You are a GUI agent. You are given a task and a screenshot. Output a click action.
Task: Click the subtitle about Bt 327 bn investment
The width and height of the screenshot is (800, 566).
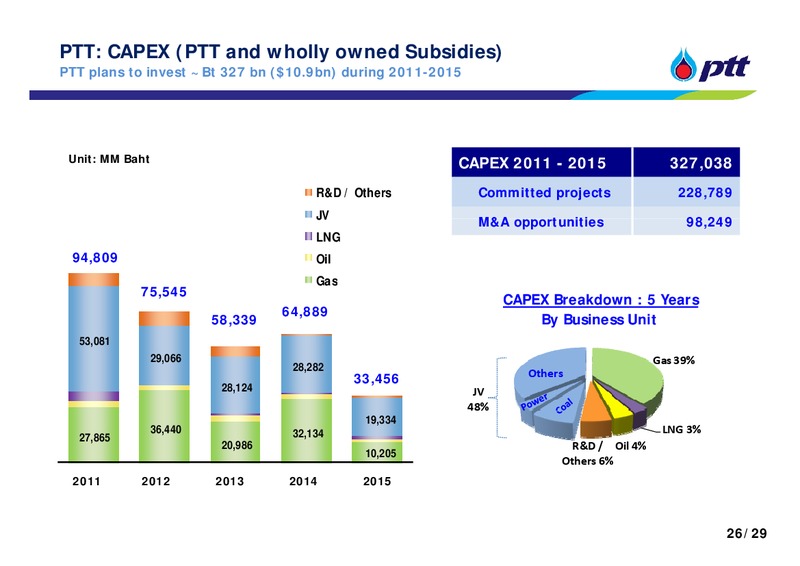pos(260,72)
